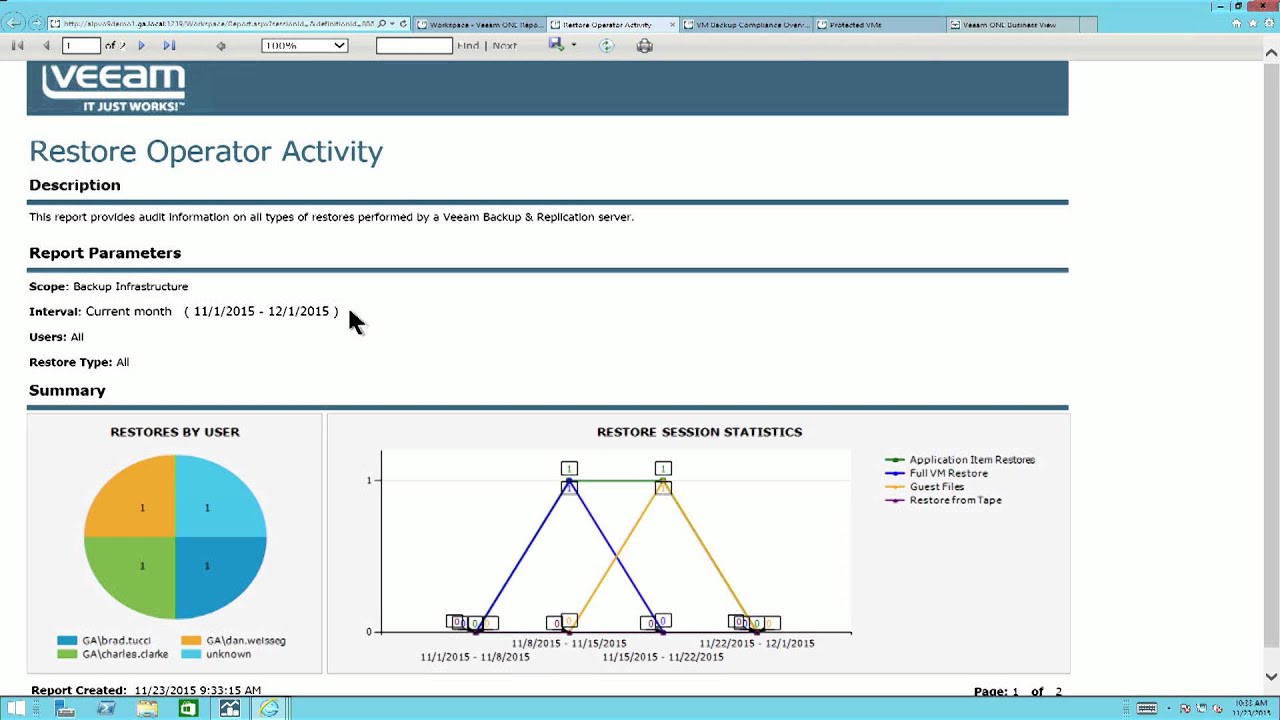The image size is (1280, 720).
Task: Click the 11/8/2015 - 11/15/2015 axis label
Action: [x=569, y=643]
